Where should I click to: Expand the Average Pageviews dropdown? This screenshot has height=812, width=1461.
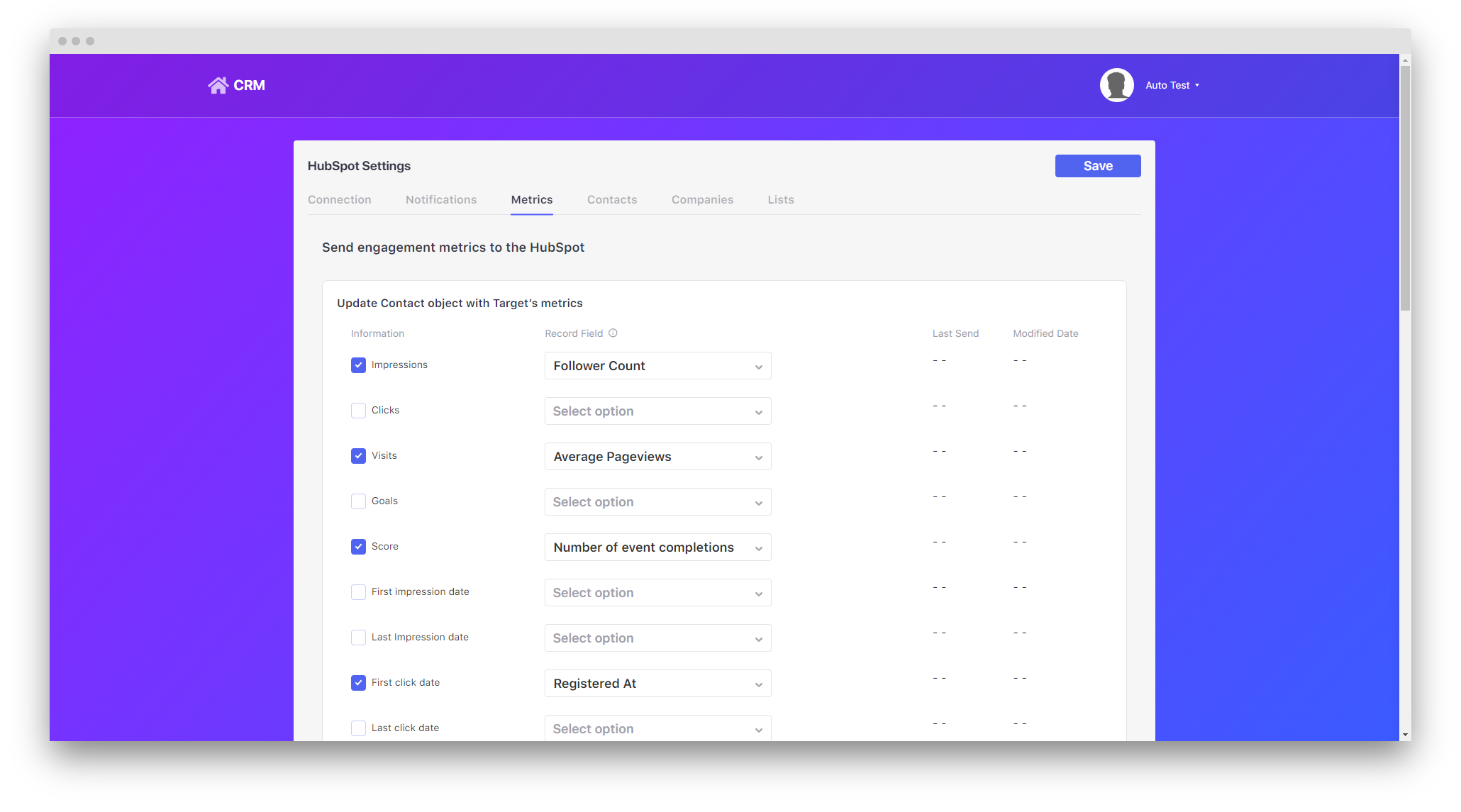[657, 457]
